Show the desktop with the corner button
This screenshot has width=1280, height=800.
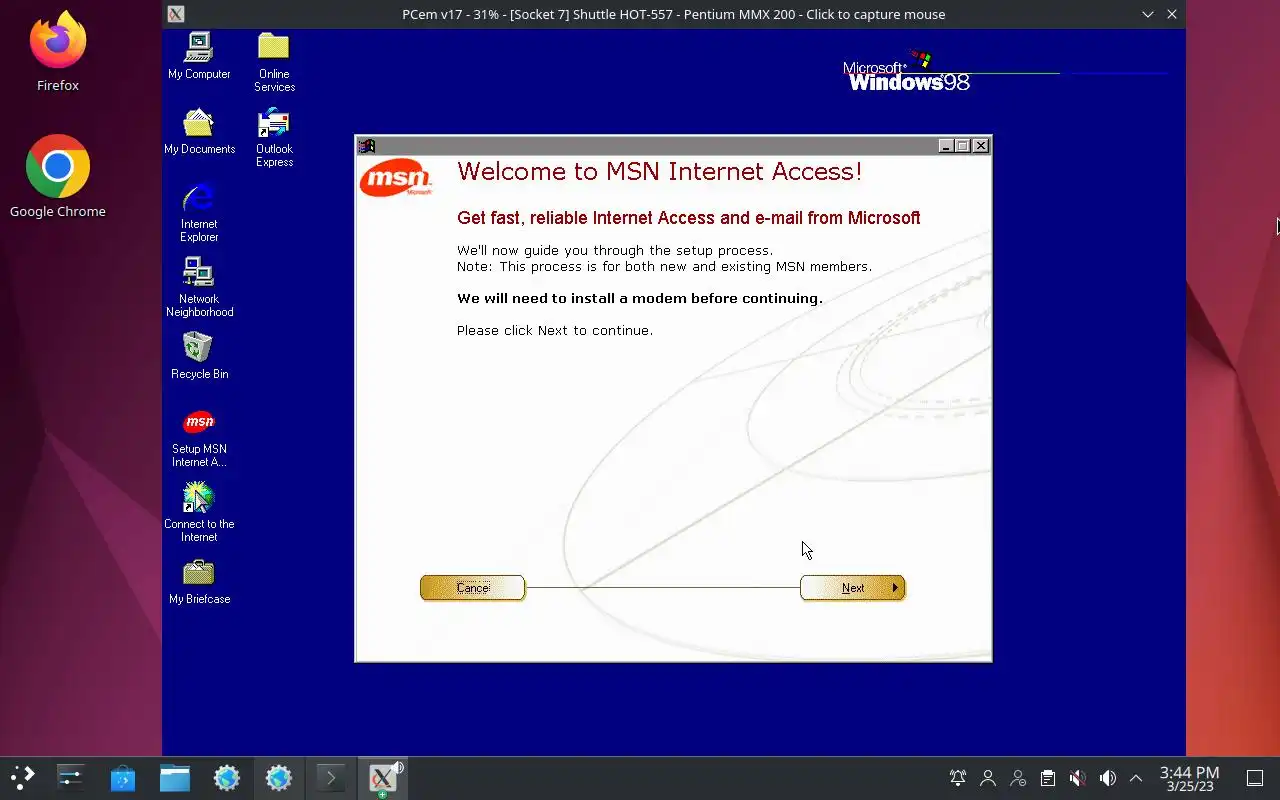(1255, 778)
